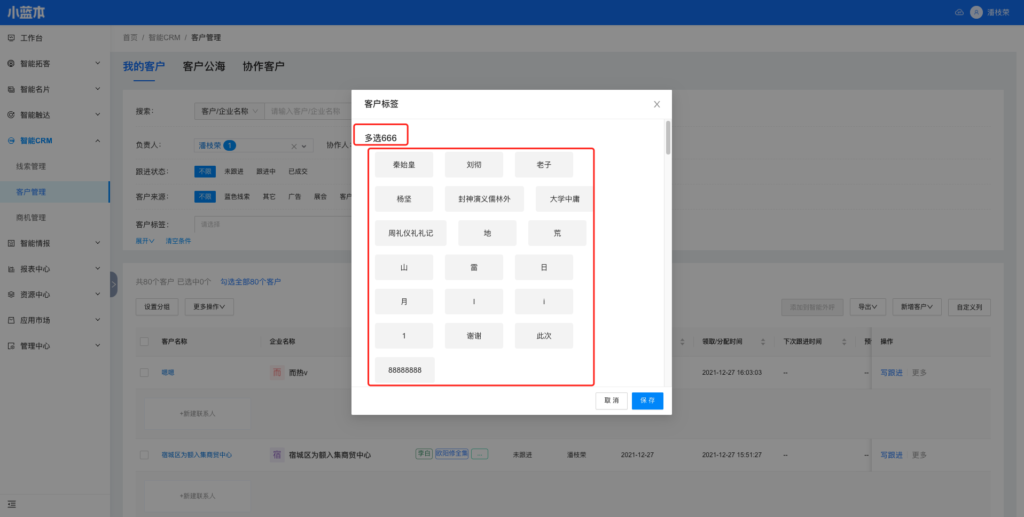Click the 报表中心 sidebar icon
1024x517 pixels.
11,269
